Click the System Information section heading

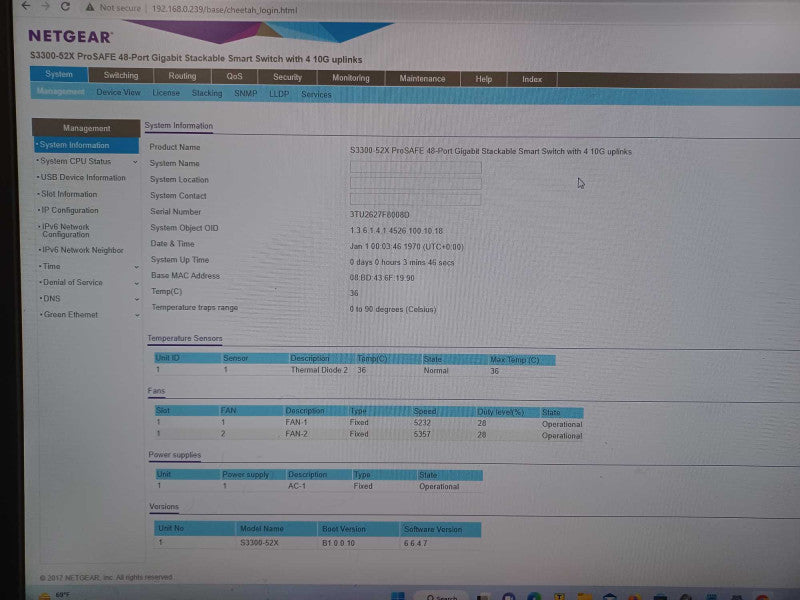click(x=179, y=126)
